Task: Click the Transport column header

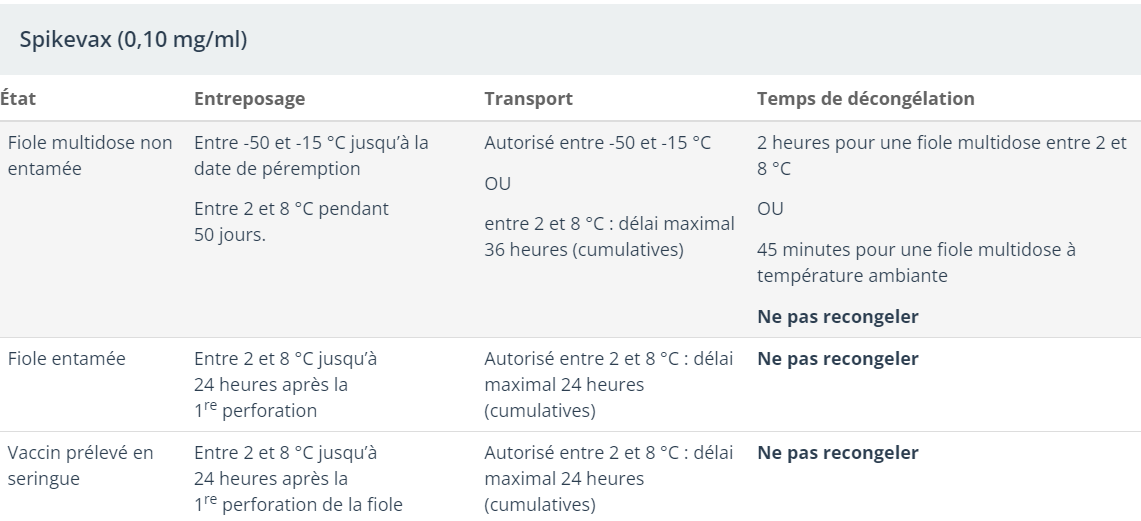Action: tap(528, 99)
